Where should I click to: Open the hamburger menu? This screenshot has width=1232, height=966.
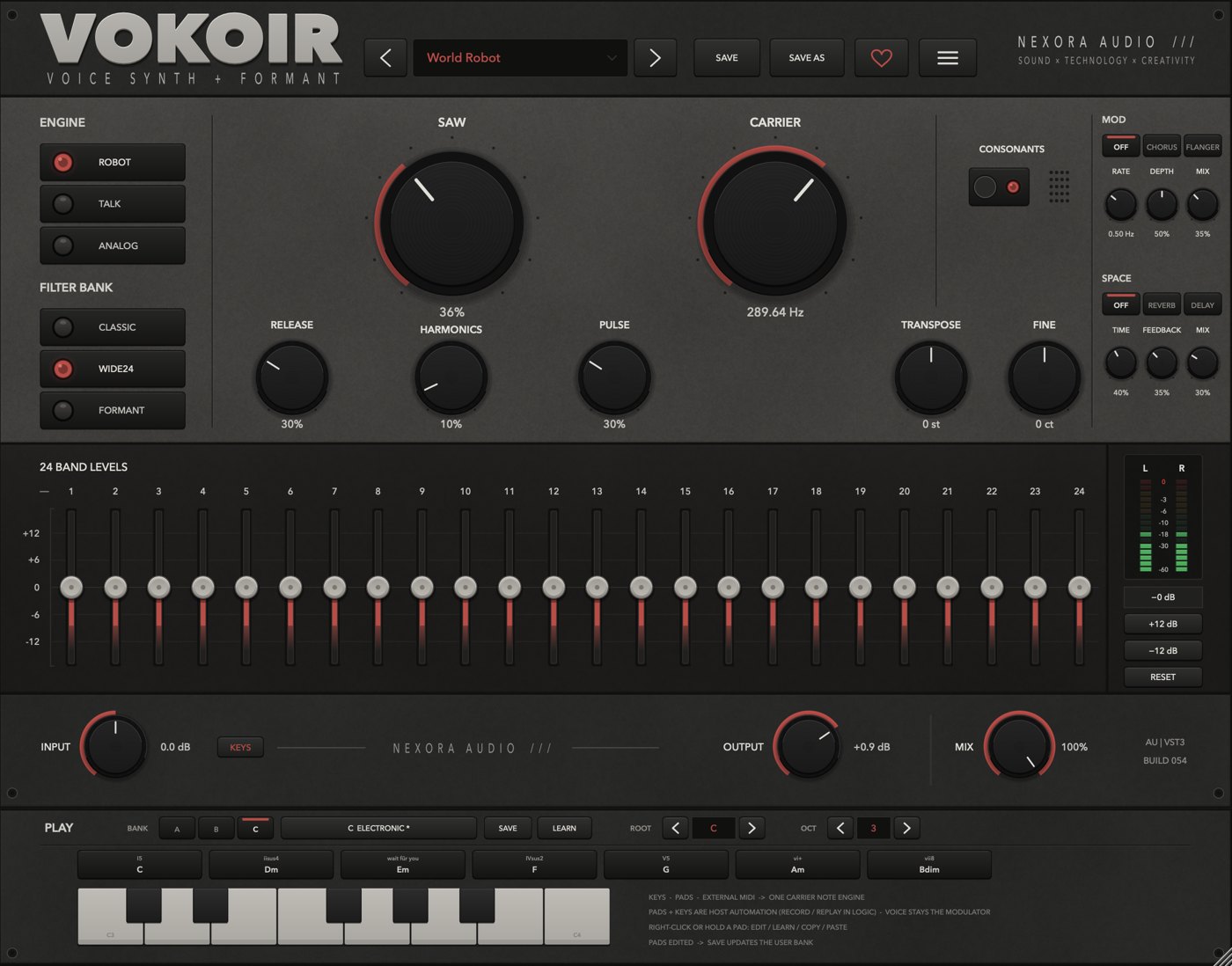pyautogui.click(x=948, y=58)
